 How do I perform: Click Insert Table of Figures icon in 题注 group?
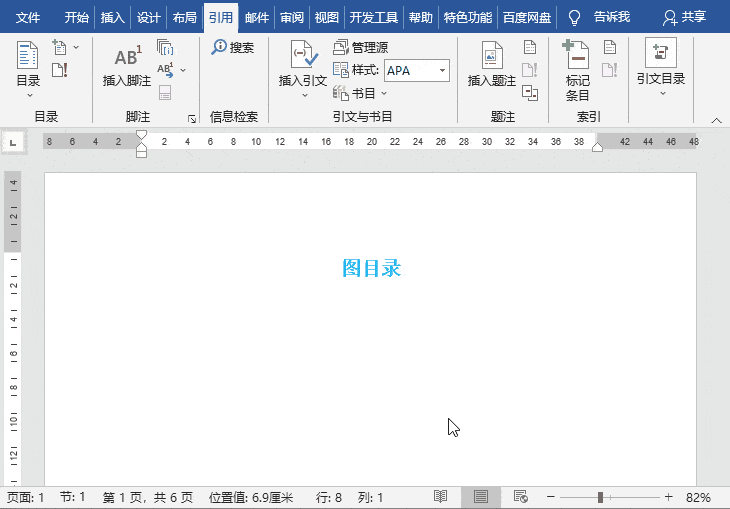[x=530, y=47]
